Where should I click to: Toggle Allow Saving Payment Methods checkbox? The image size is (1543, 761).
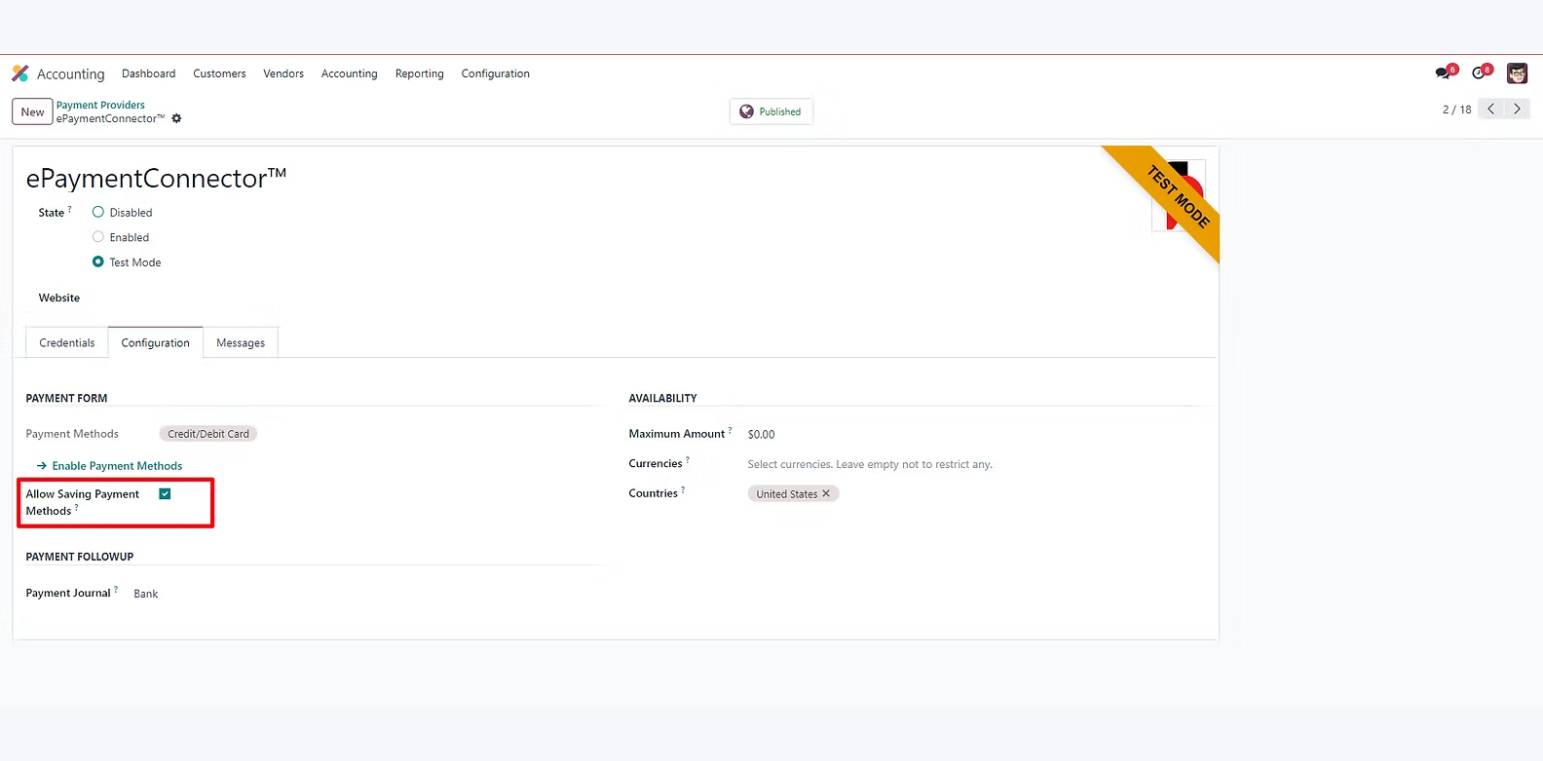point(165,494)
